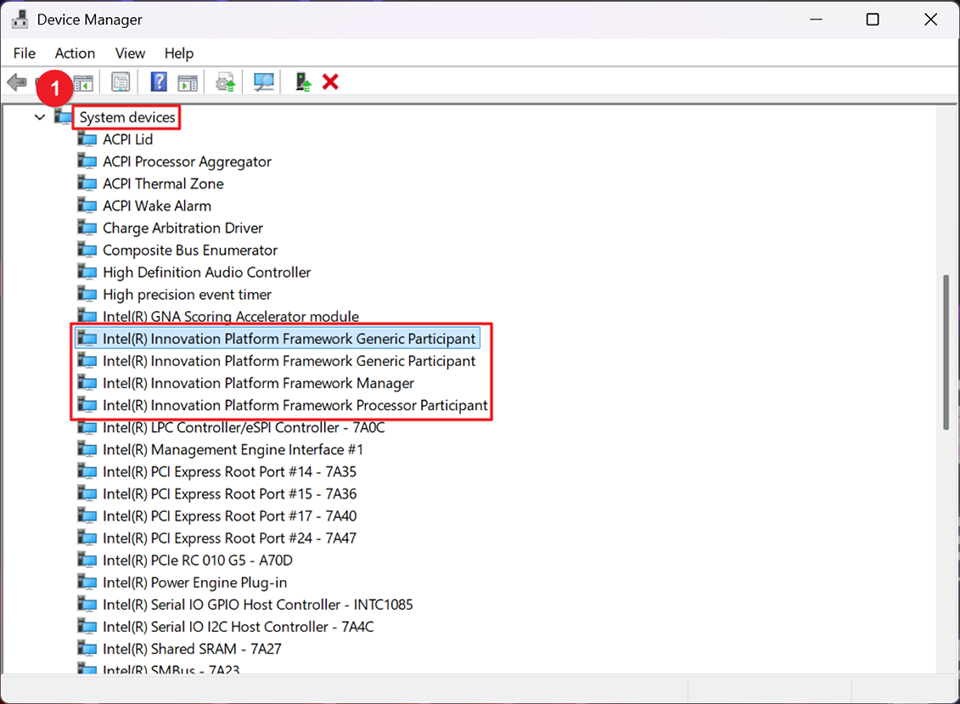Viewport: 960px width, 704px height.
Task: Select Intel(R) PCIe RC 010 G5 - A70D
Action: [198, 560]
